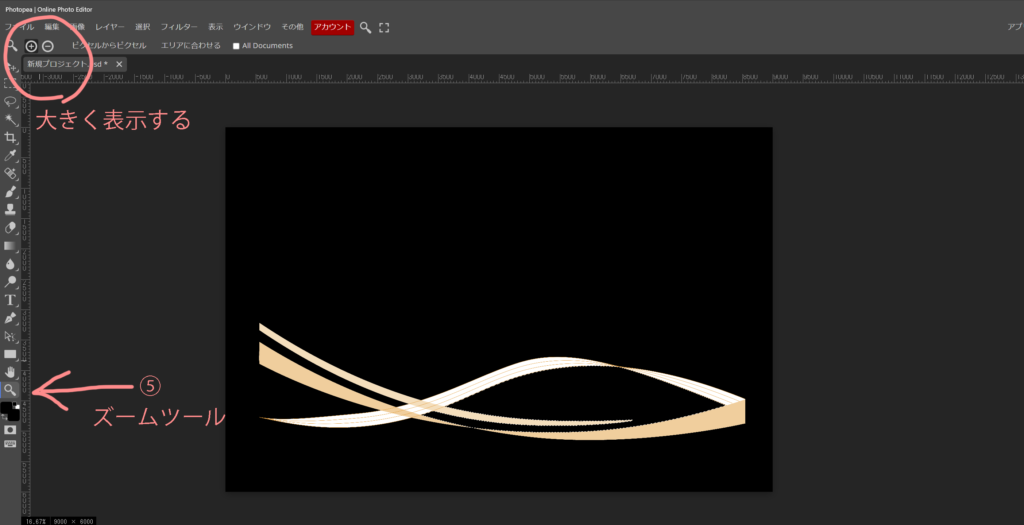Select the Hand tool
The height and width of the screenshot is (525, 1024).
[11, 371]
